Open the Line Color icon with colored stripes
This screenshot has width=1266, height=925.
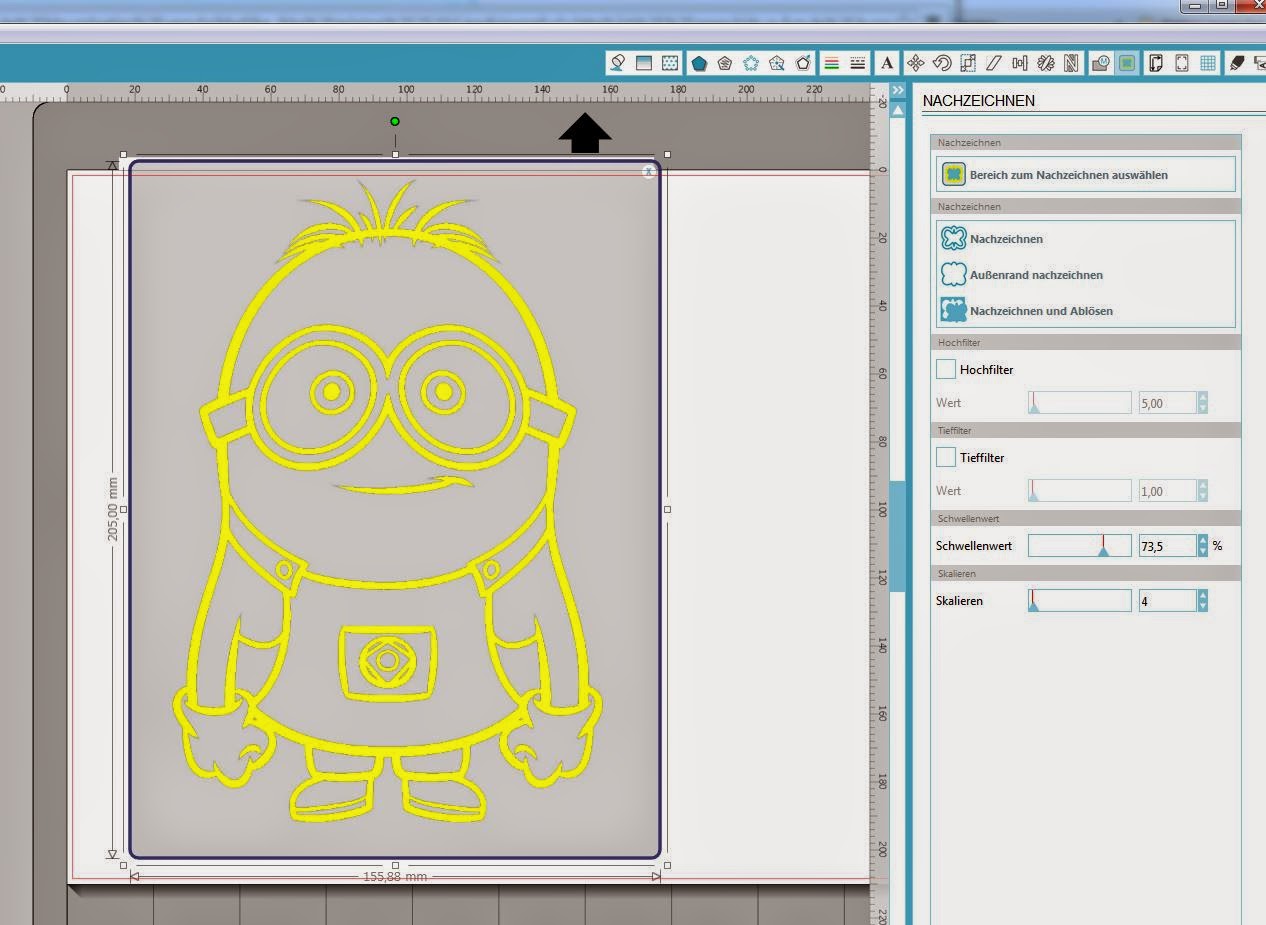[x=831, y=63]
